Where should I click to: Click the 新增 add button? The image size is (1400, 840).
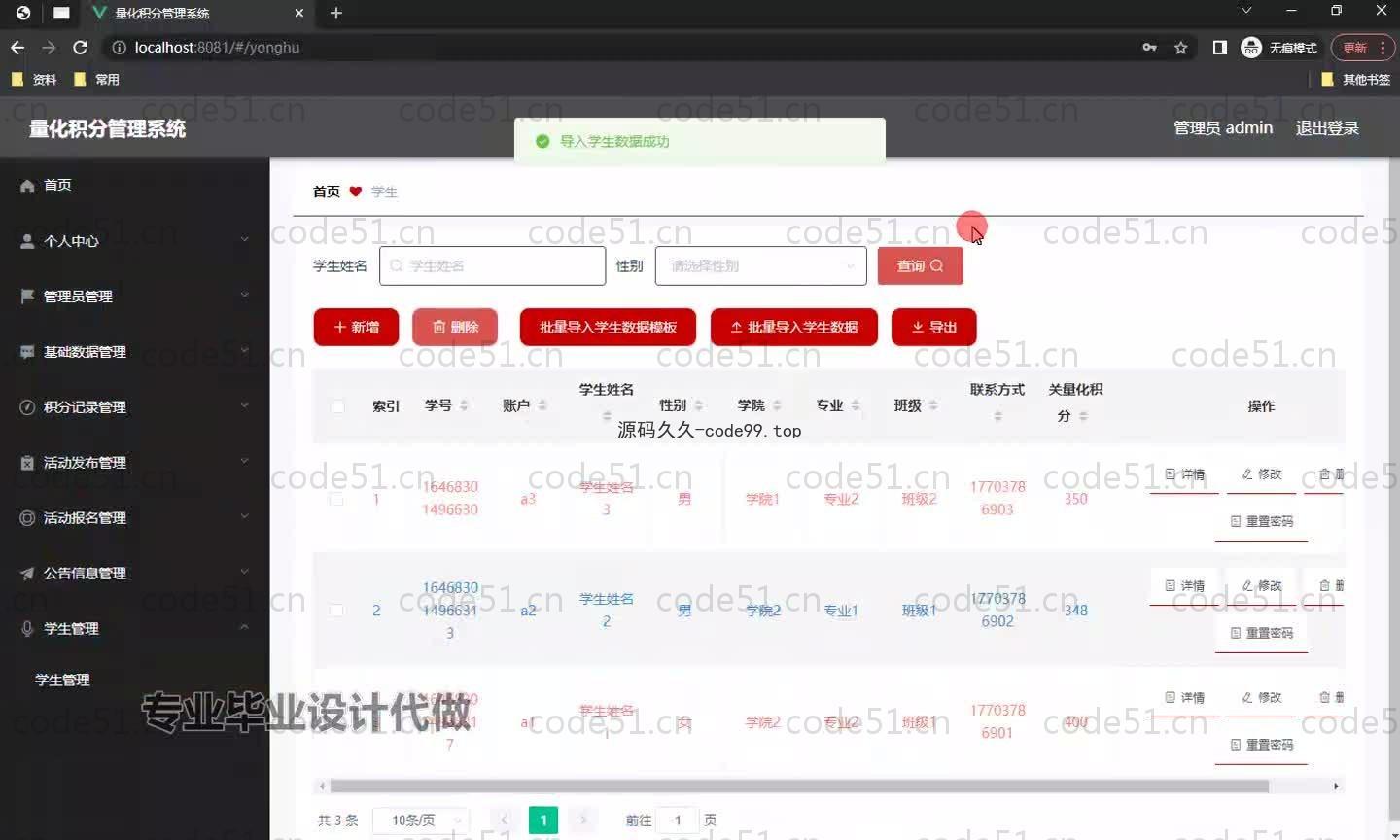tap(356, 327)
